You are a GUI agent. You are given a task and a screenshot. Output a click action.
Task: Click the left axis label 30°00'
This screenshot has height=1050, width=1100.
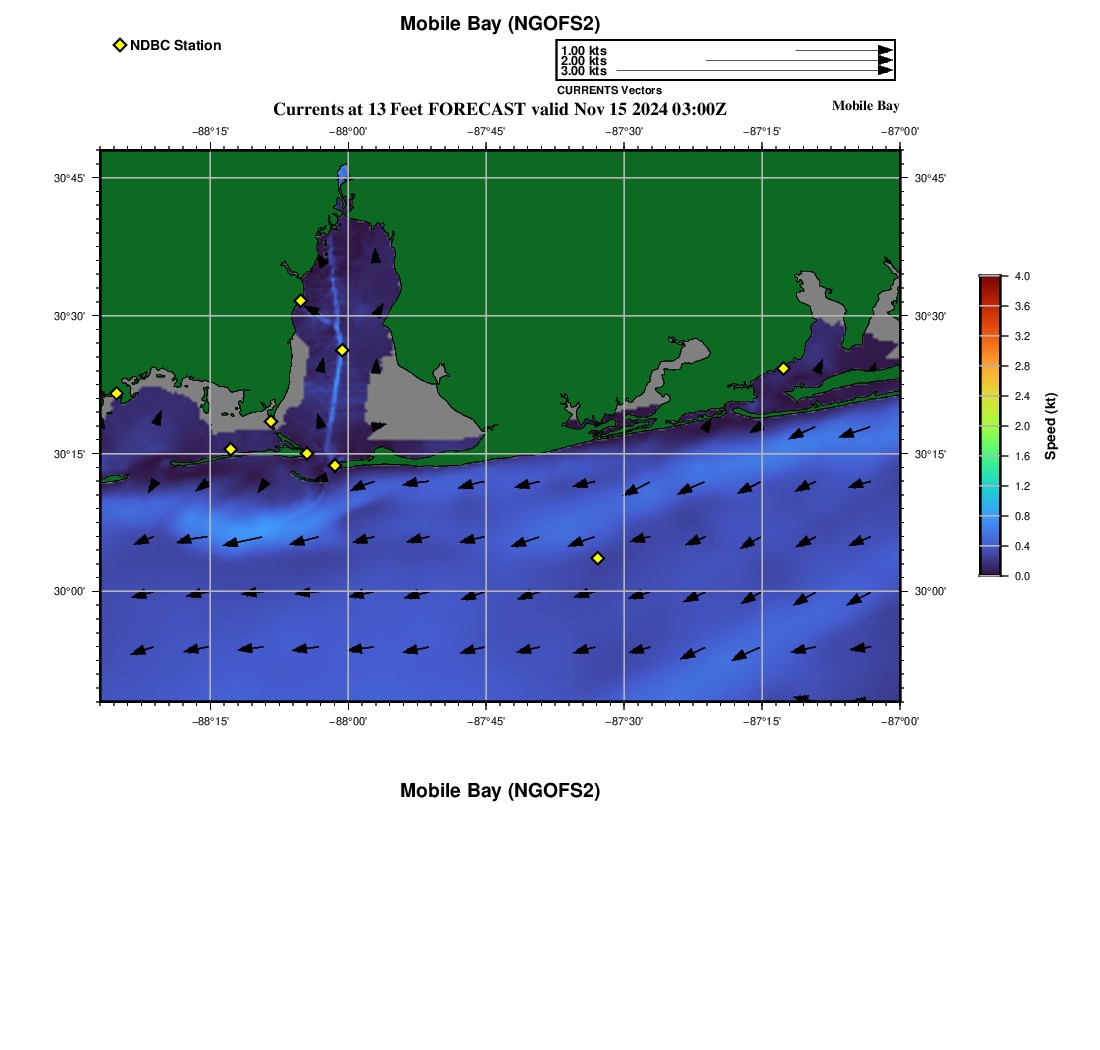(69, 591)
